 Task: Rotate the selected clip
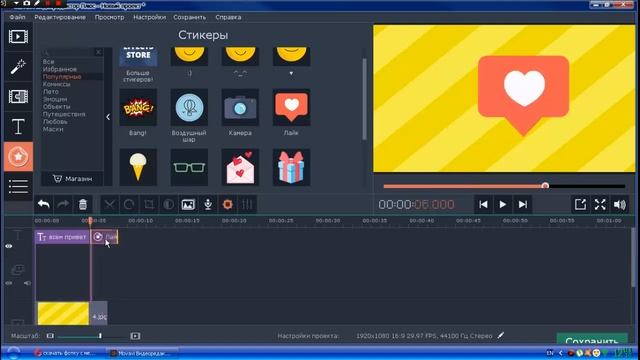tap(129, 204)
